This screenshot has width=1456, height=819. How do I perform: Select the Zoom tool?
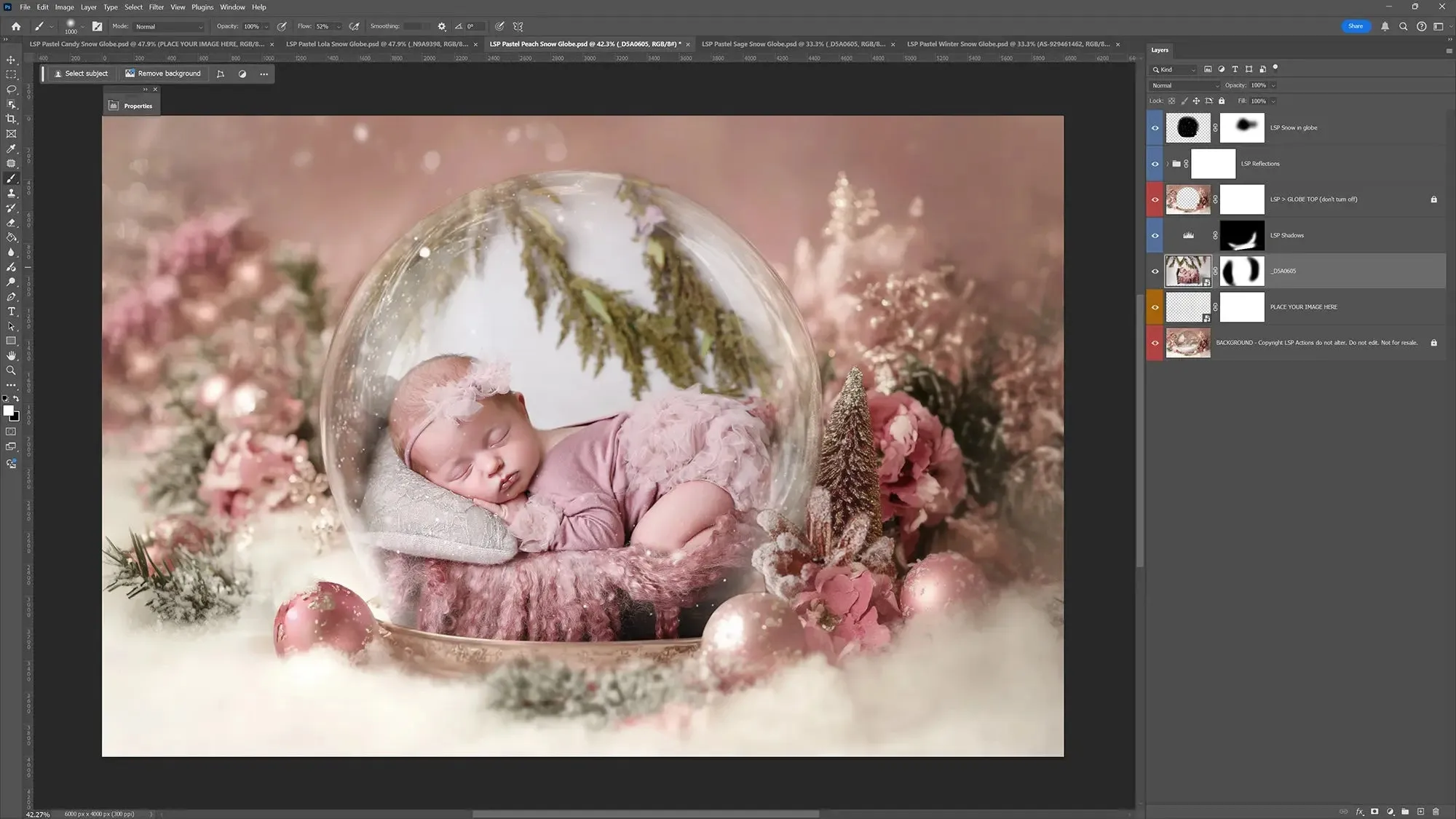(x=11, y=371)
